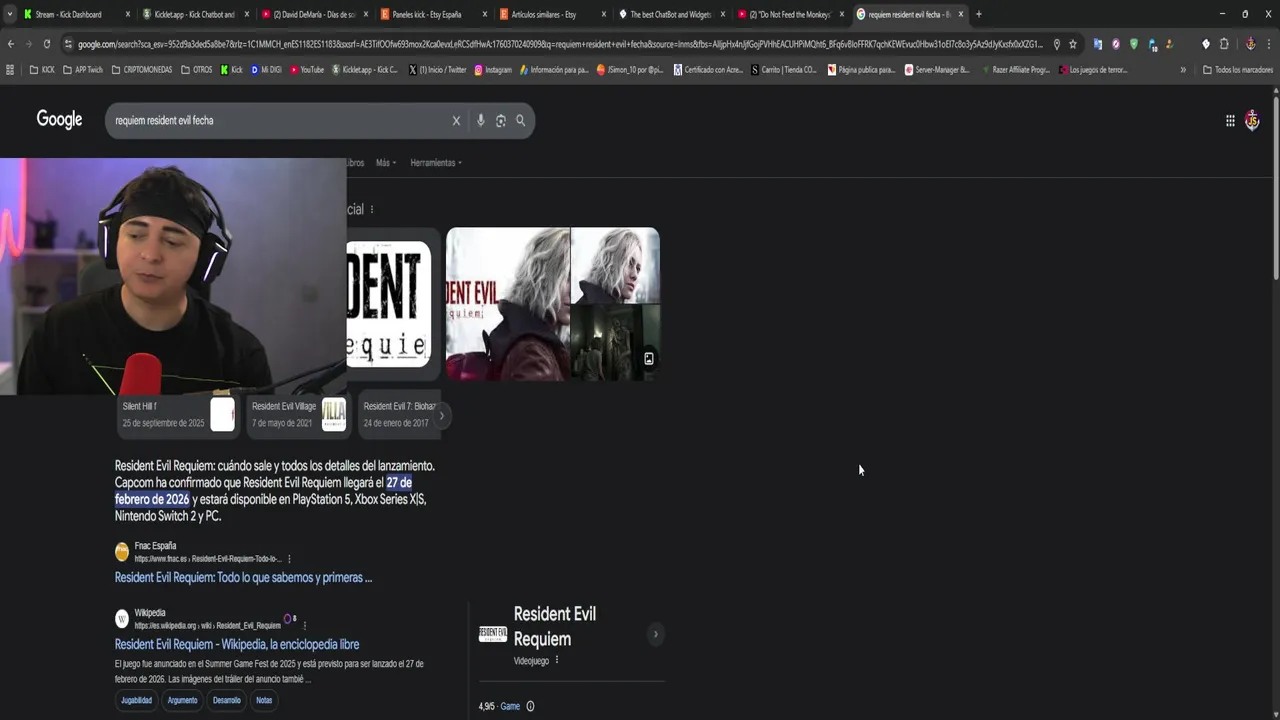Image resolution: width=1280 pixels, height=720 pixels.
Task: Open the Kick bookmark
Action: coord(231,70)
